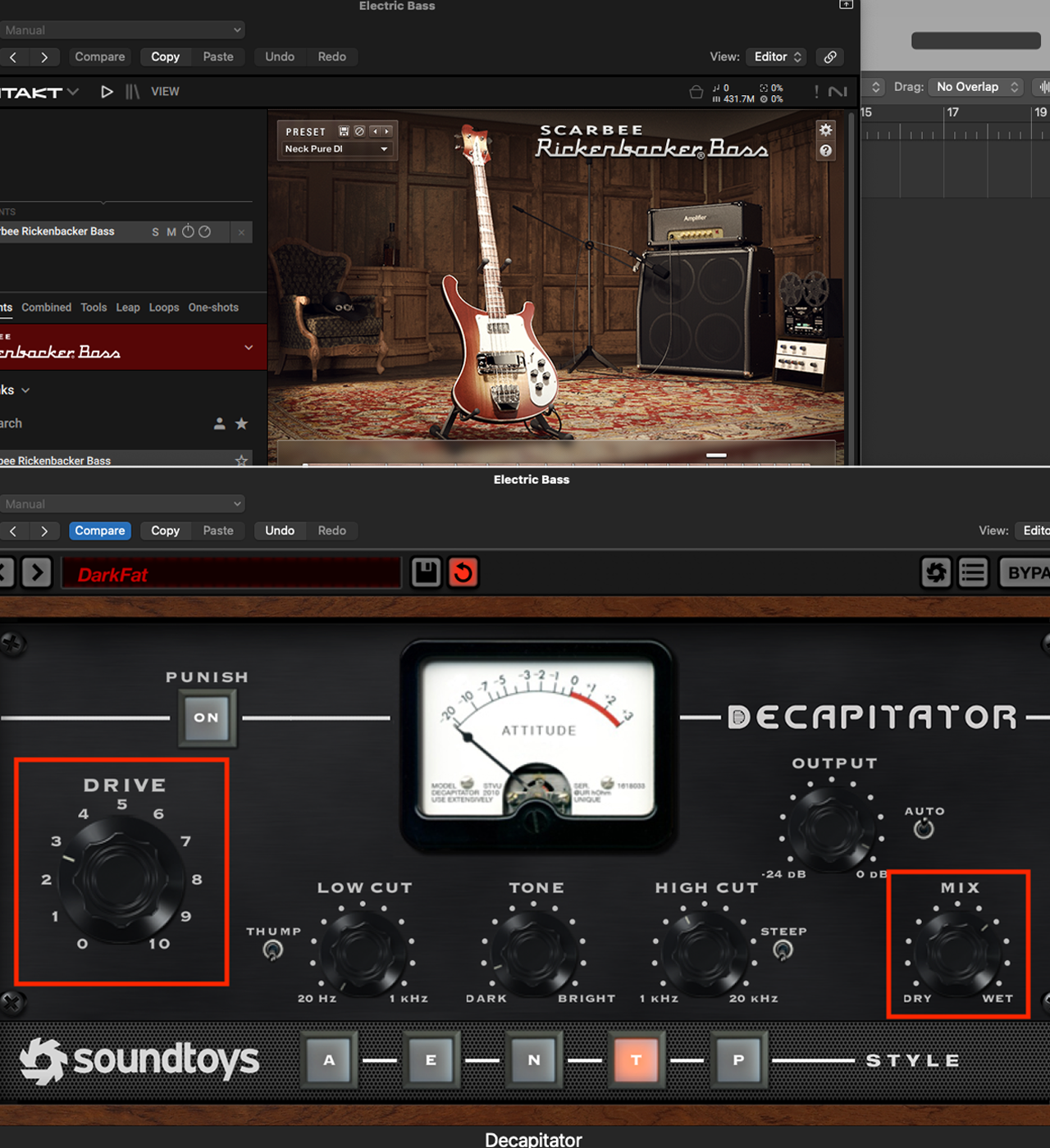This screenshot has width=1050, height=1148.
Task: Click the red reset preset icon
Action: (463, 572)
